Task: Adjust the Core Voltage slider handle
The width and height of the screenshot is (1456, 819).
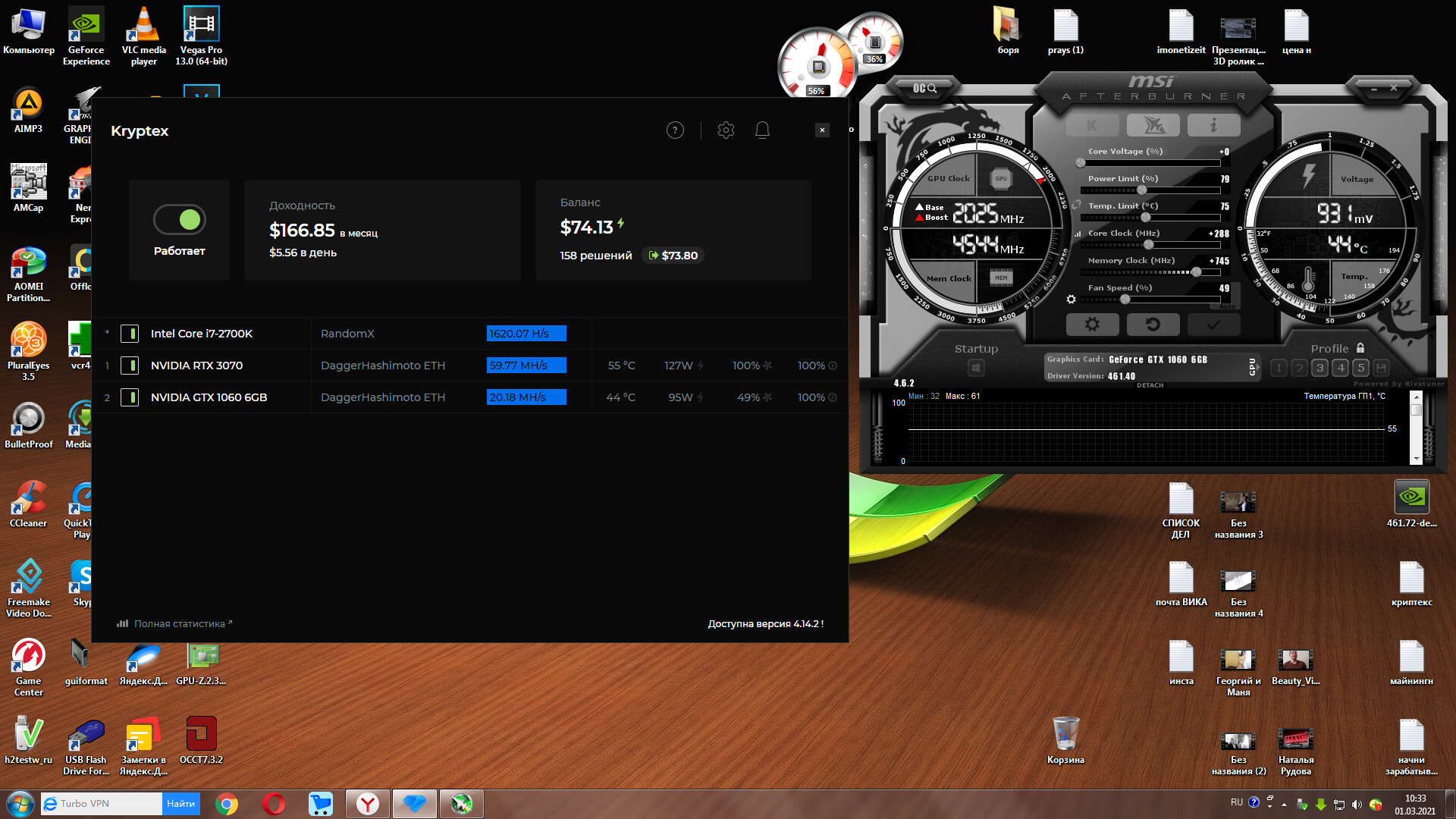Action: (x=1081, y=163)
